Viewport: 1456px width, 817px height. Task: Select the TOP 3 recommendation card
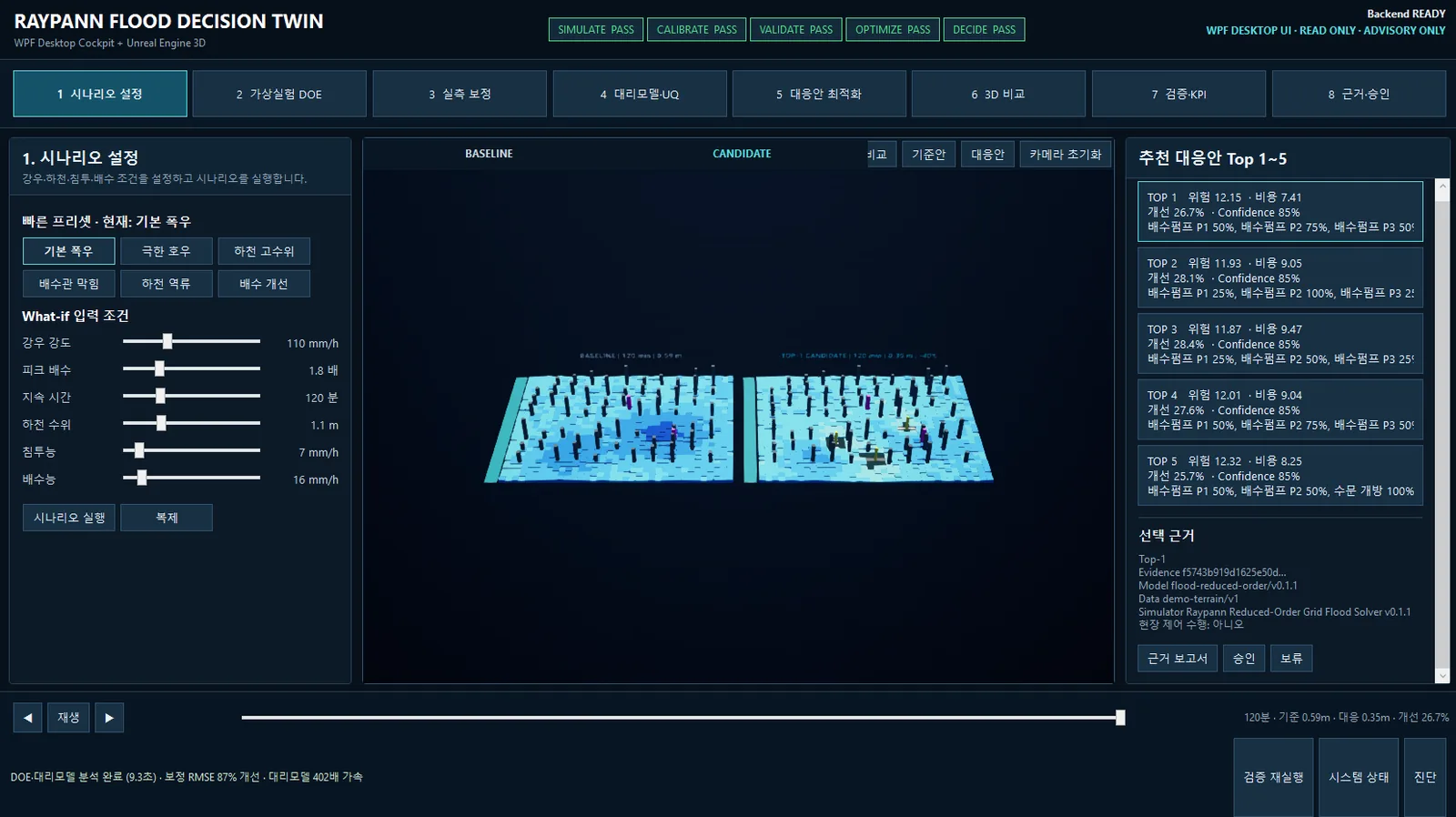pyautogui.click(x=1280, y=344)
